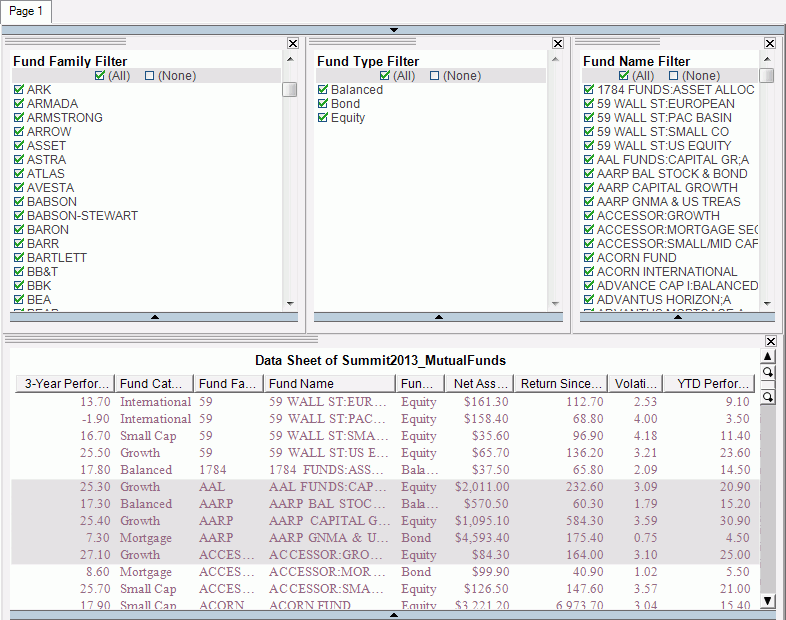Image resolution: width=786 pixels, height=620 pixels.
Task: Collapse the top bar with the down arrow
Action: (x=394, y=30)
